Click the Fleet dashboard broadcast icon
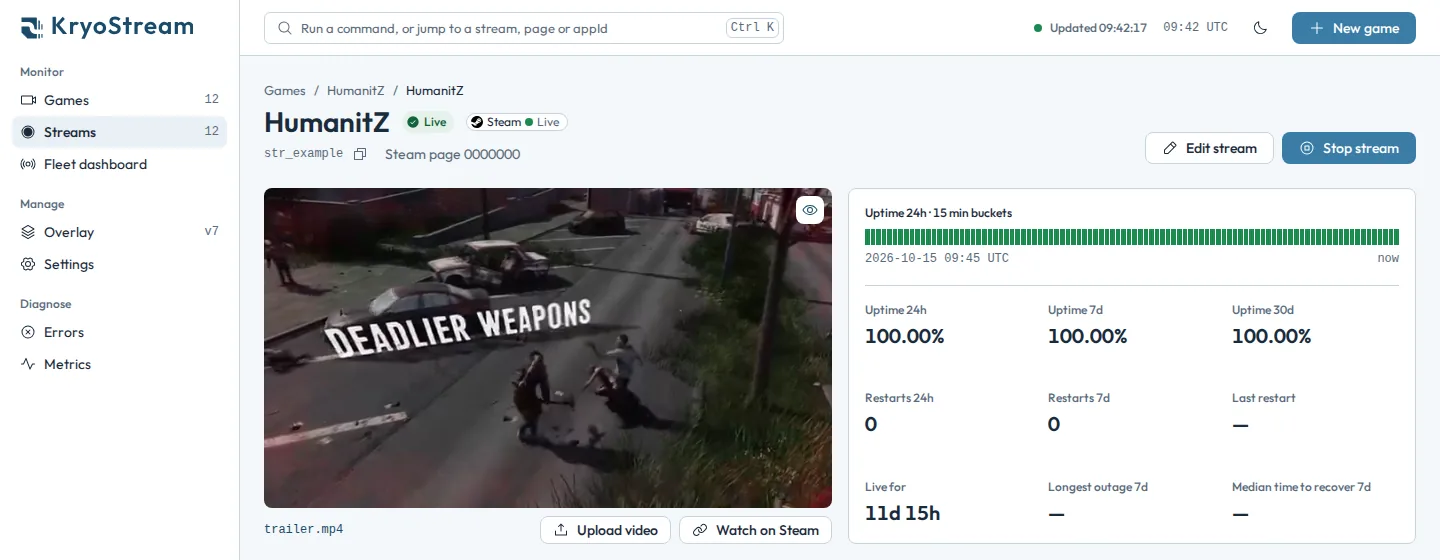Viewport: 1440px width, 560px height. 28,164
